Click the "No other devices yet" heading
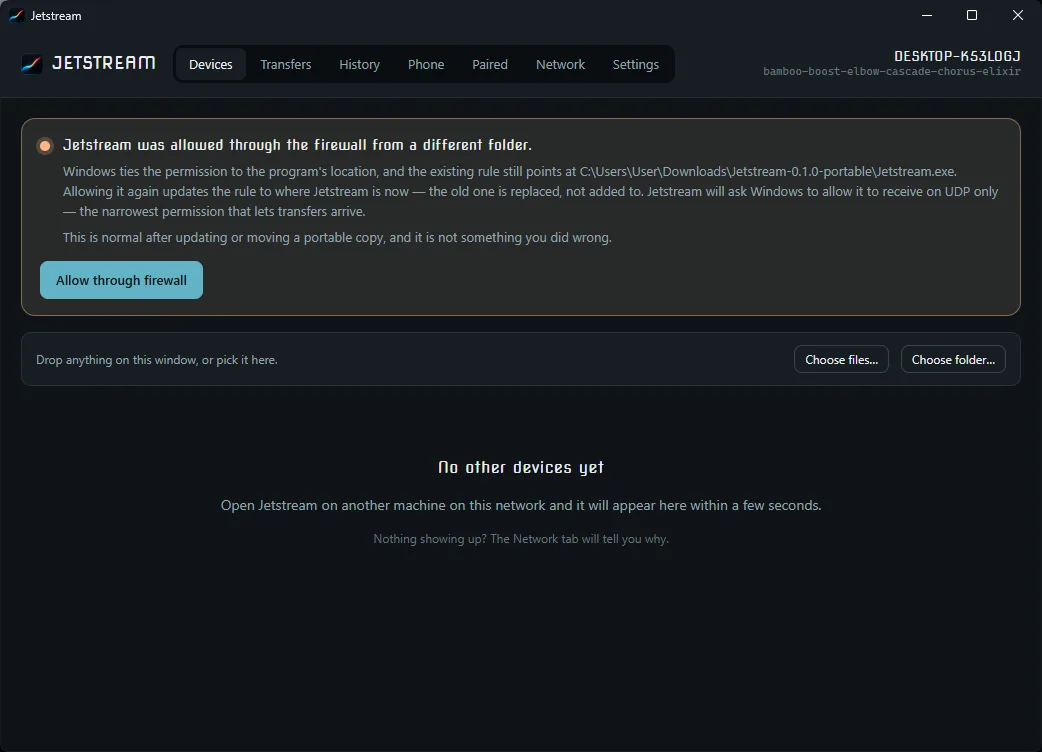1042x752 pixels. click(x=521, y=468)
